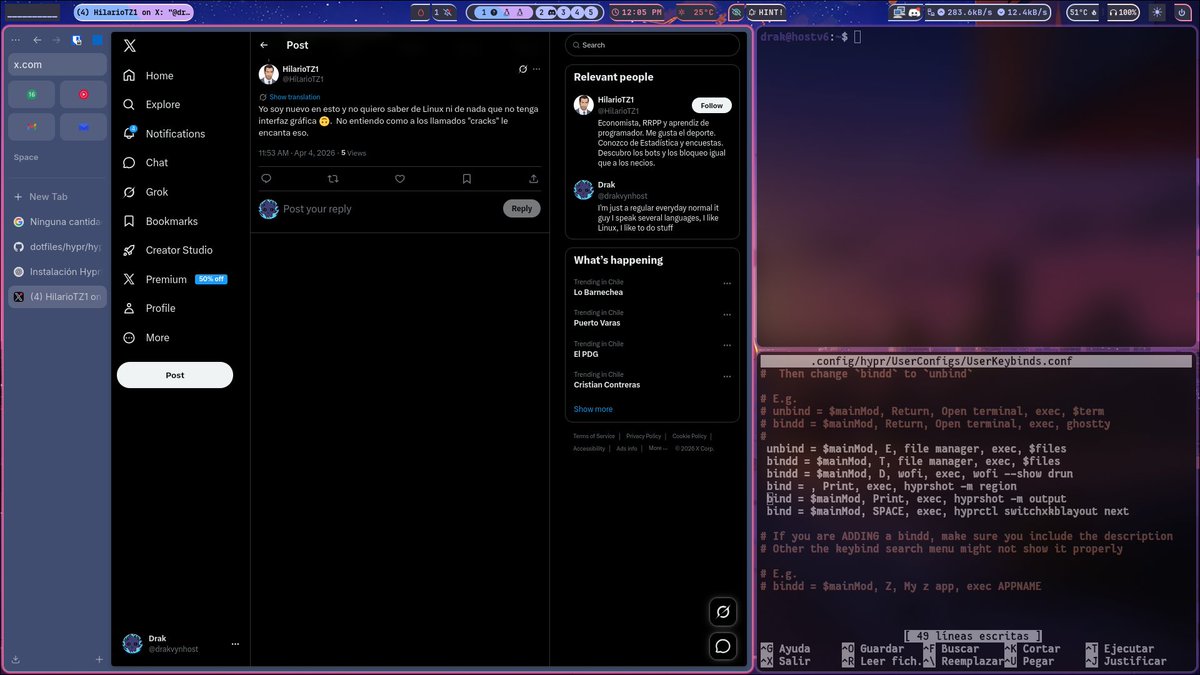Open Cookie Policy footer link
Screen dimensions: 1200x675
tap(689, 436)
